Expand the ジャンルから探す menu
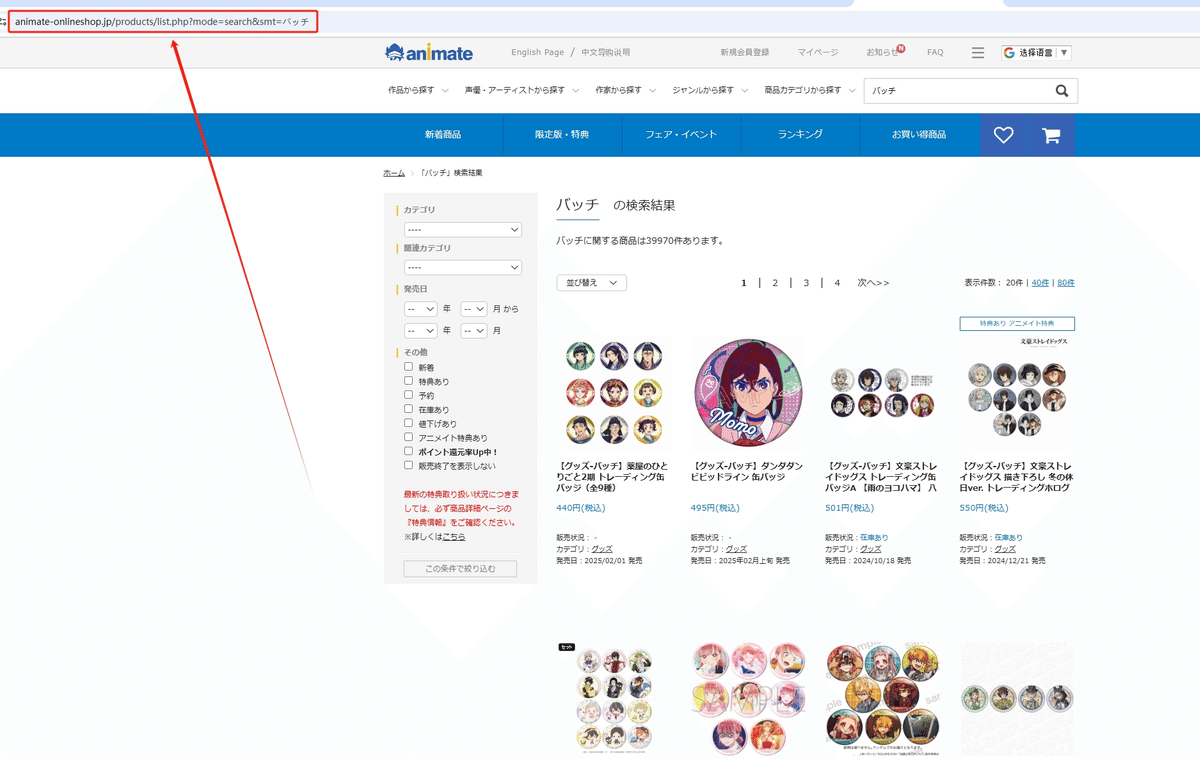Viewport: 1200px width, 759px height. (x=710, y=90)
